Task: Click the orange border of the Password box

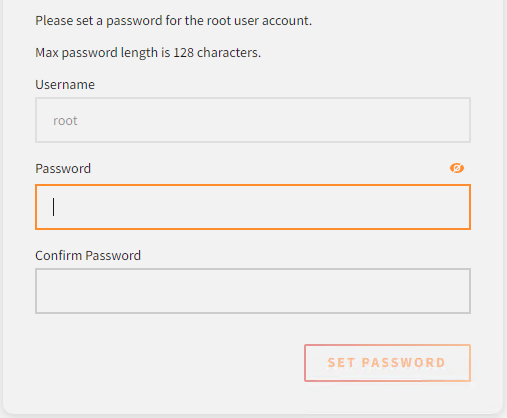Action: pos(253,185)
